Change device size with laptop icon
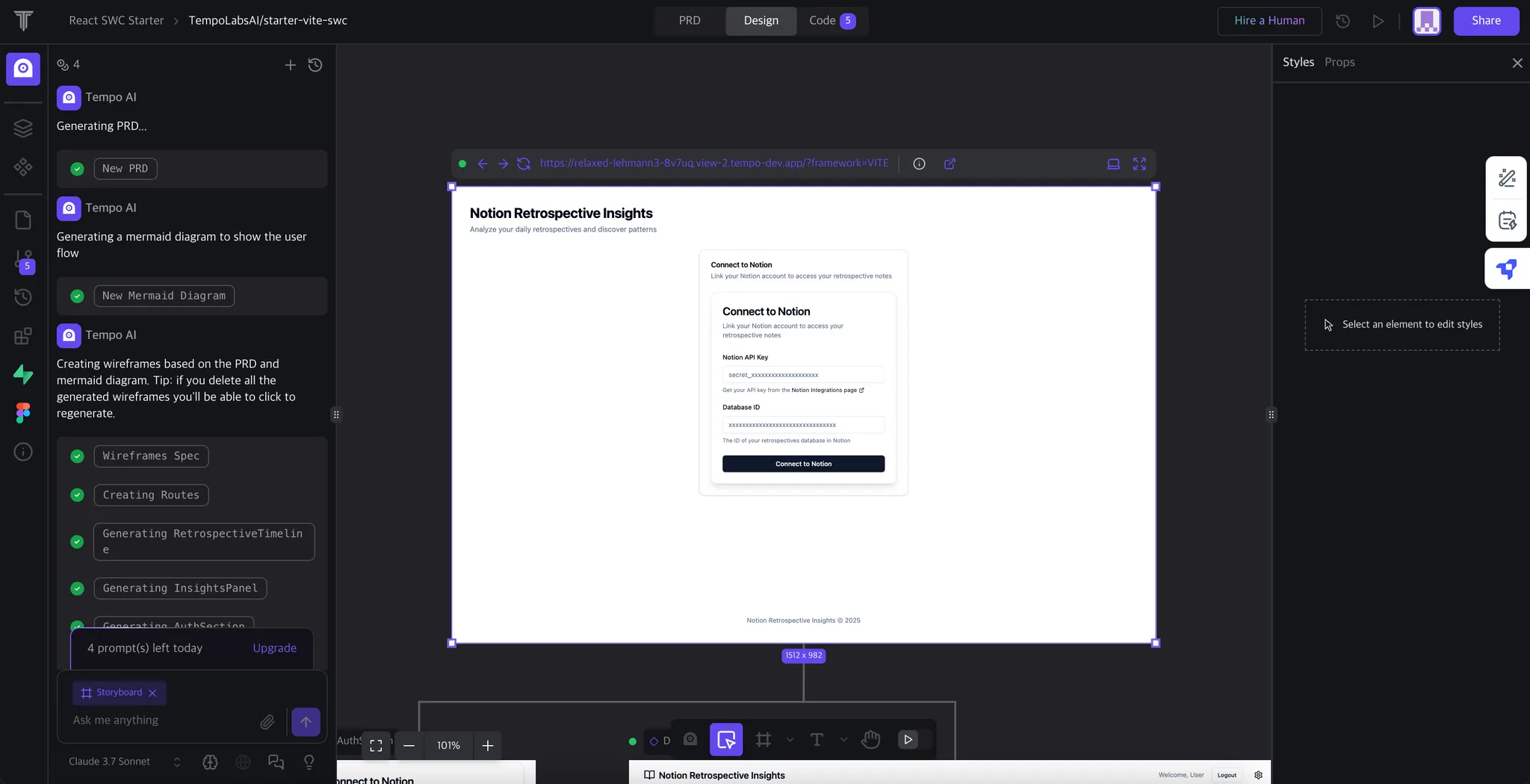The image size is (1530, 784). coord(1113,164)
